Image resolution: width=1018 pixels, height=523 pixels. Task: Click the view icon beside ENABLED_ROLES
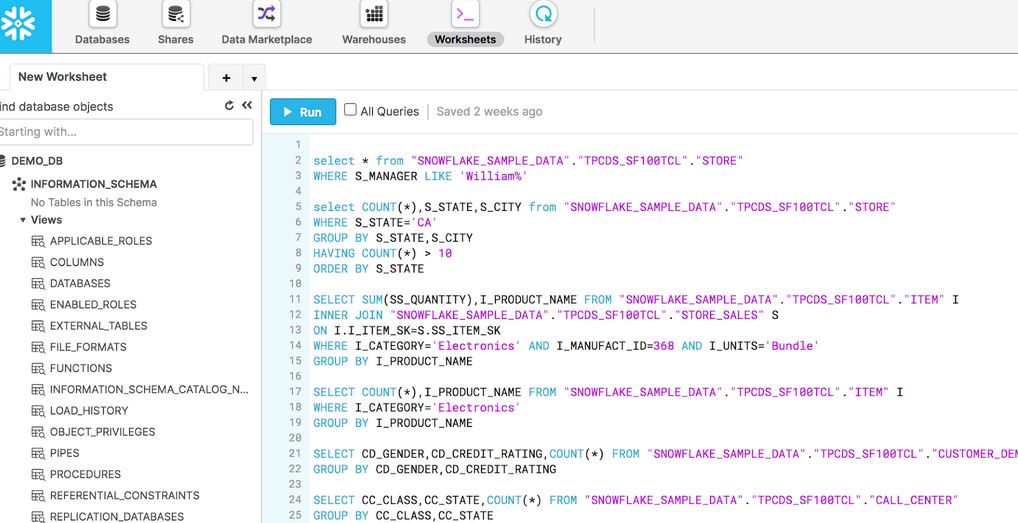click(x=38, y=304)
